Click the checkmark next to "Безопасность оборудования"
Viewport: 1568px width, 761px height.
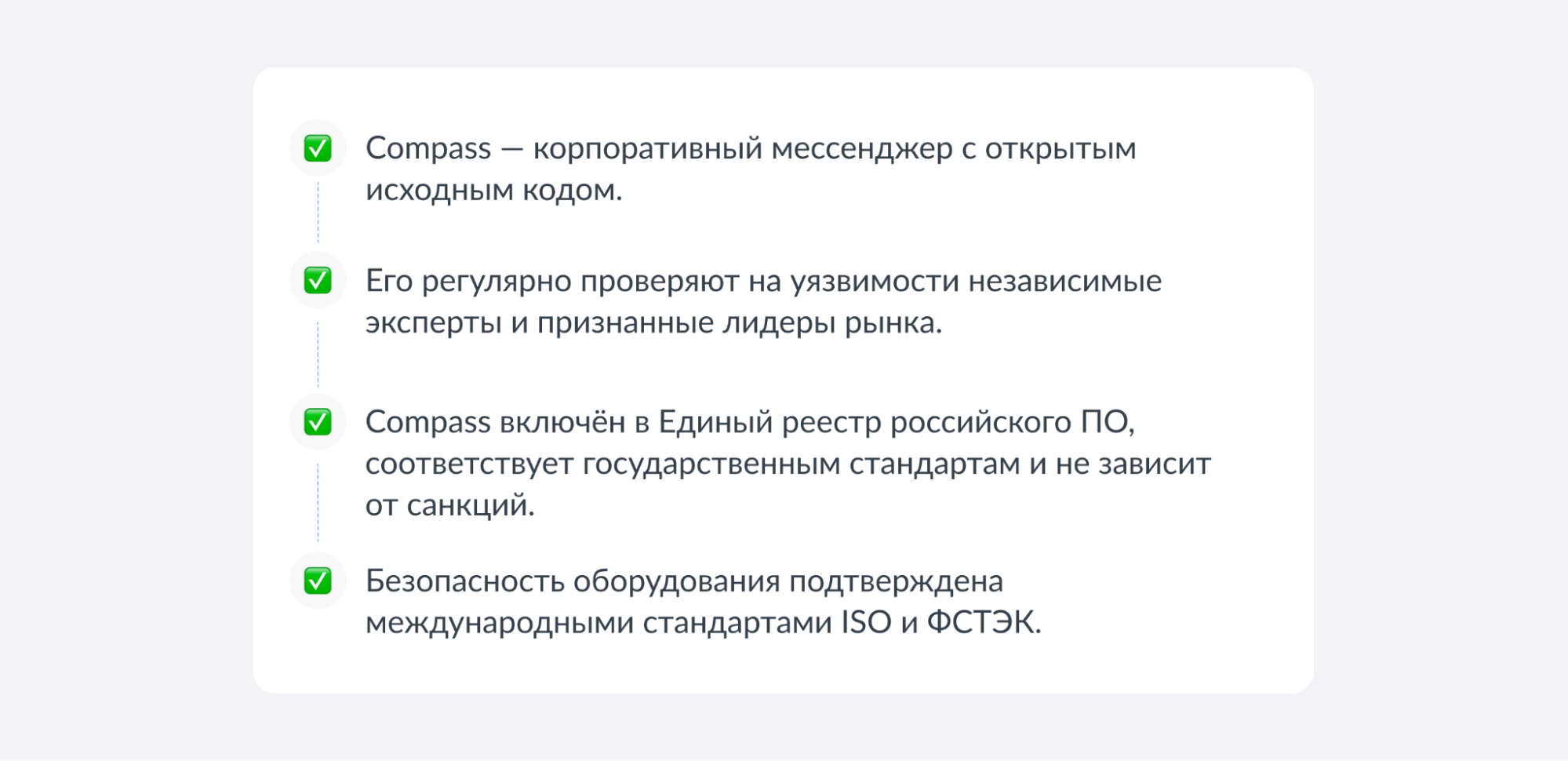(318, 581)
